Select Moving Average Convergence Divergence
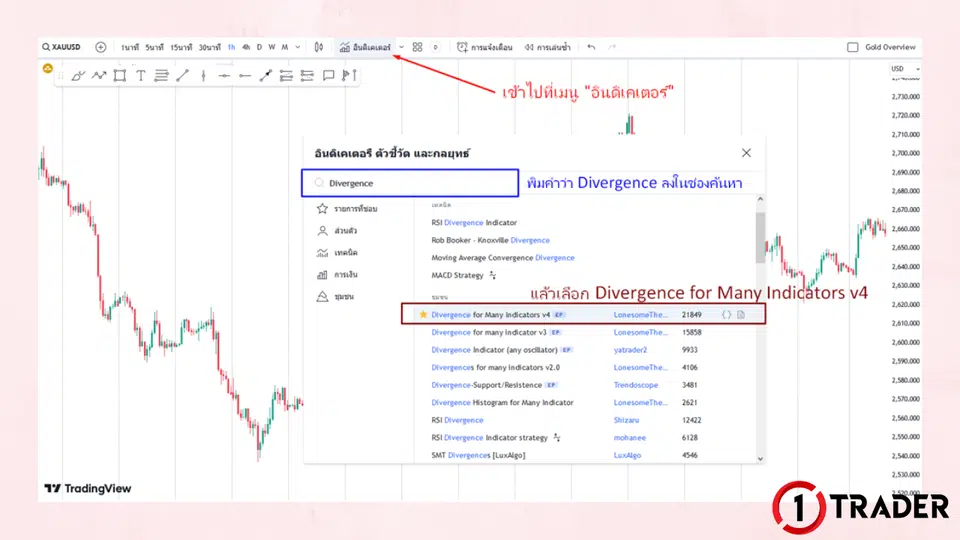This screenshot has height=540, width=960. point(503,258)
